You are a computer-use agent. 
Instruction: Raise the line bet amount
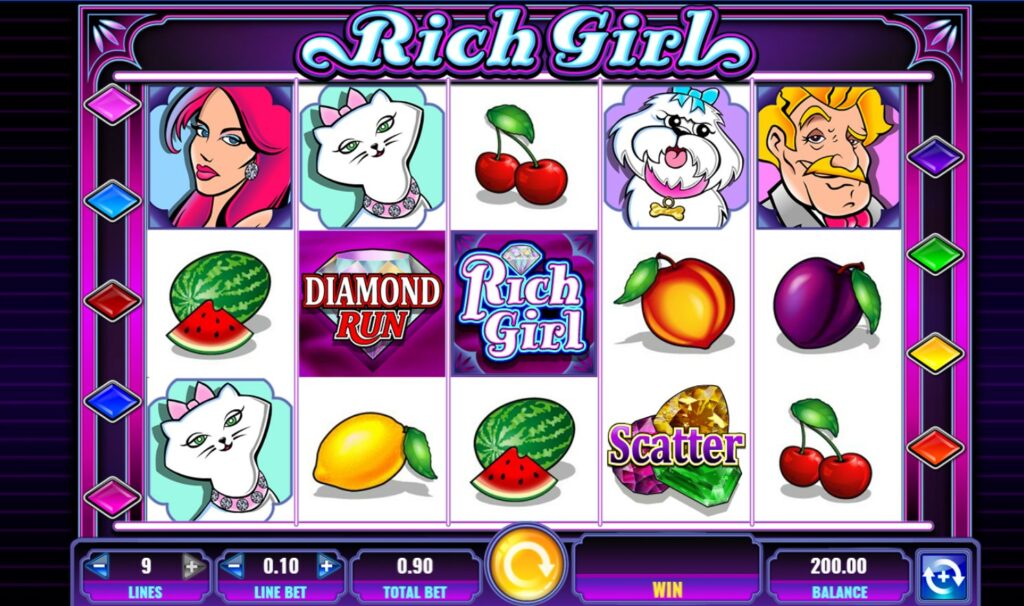(x=328, y=566)
